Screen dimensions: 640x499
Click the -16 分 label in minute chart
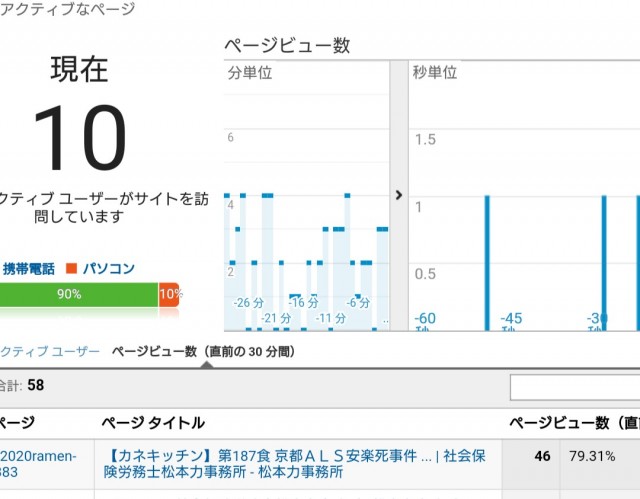tap(303, 302)
